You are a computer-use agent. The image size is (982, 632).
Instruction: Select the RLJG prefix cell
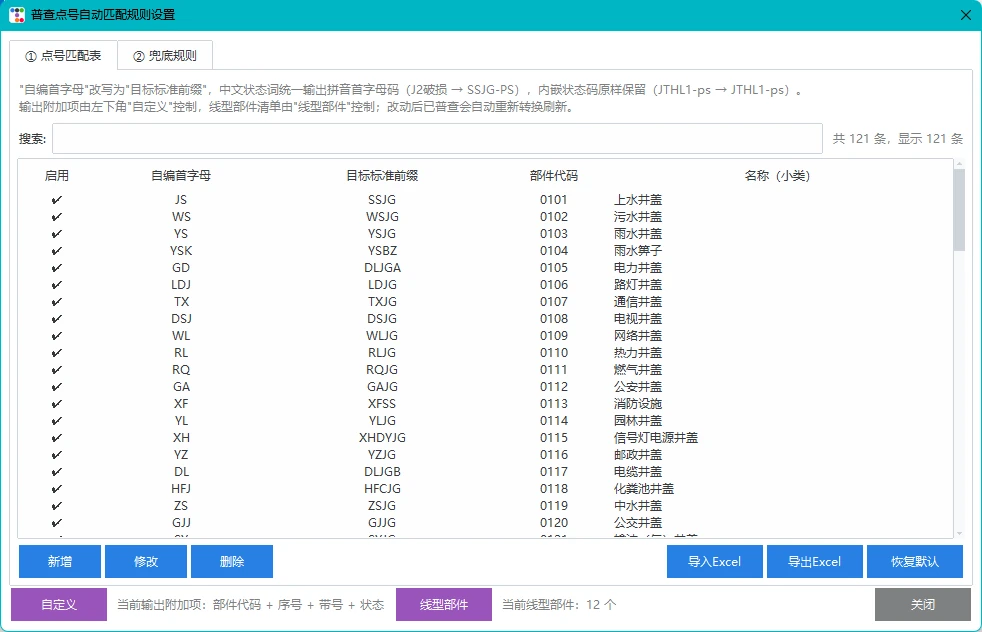pos(382,353)
